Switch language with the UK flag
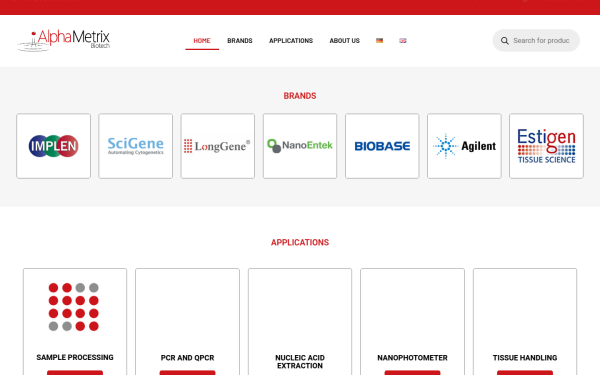Screen dimensions: 600x375 (x=403, y=41)
